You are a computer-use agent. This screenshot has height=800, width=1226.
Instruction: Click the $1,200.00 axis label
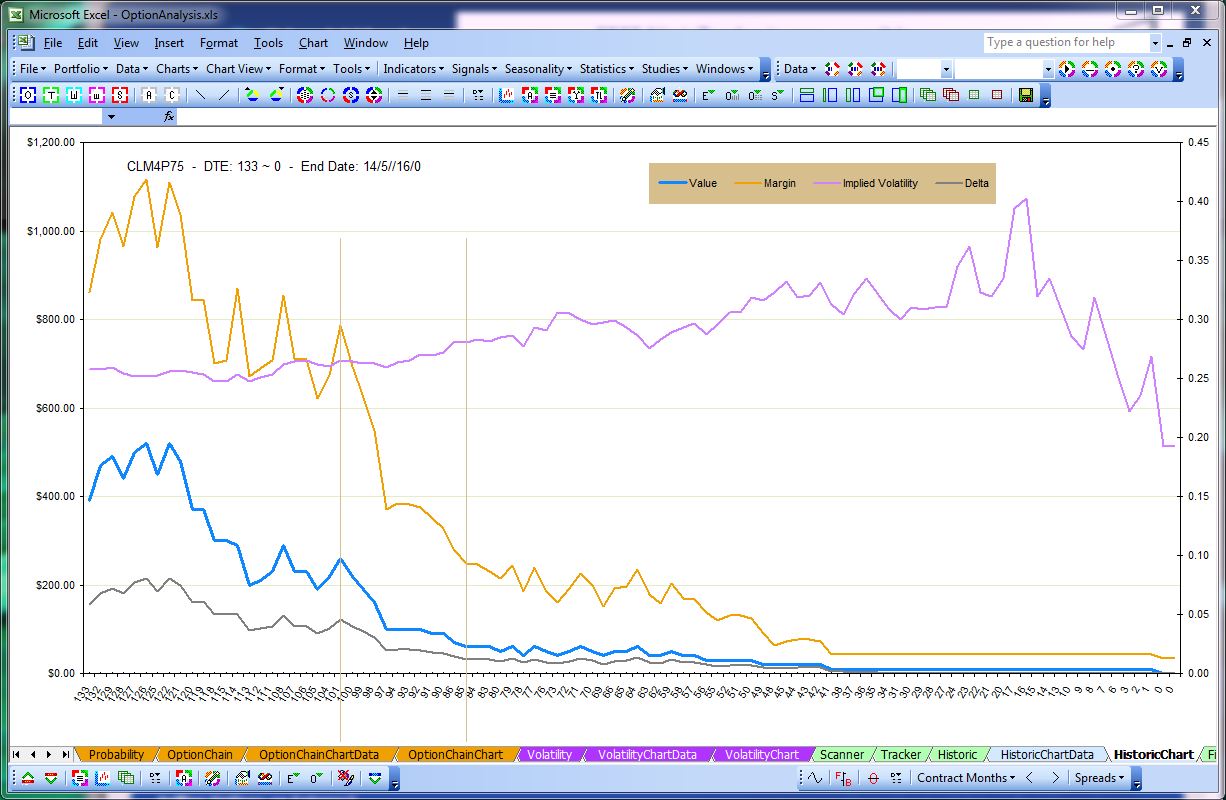click(x=51, y=143)
